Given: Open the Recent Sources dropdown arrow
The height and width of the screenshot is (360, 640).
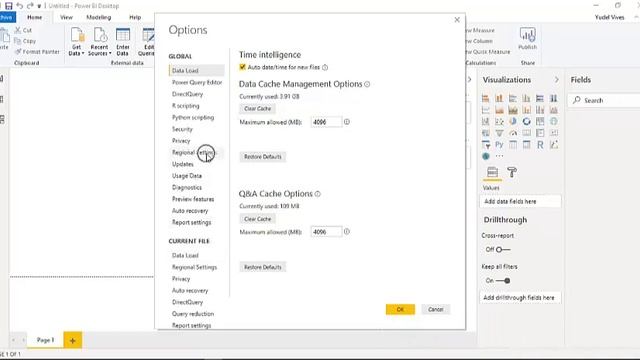Looking at the screenshot, I should click(x=110, y=53).
